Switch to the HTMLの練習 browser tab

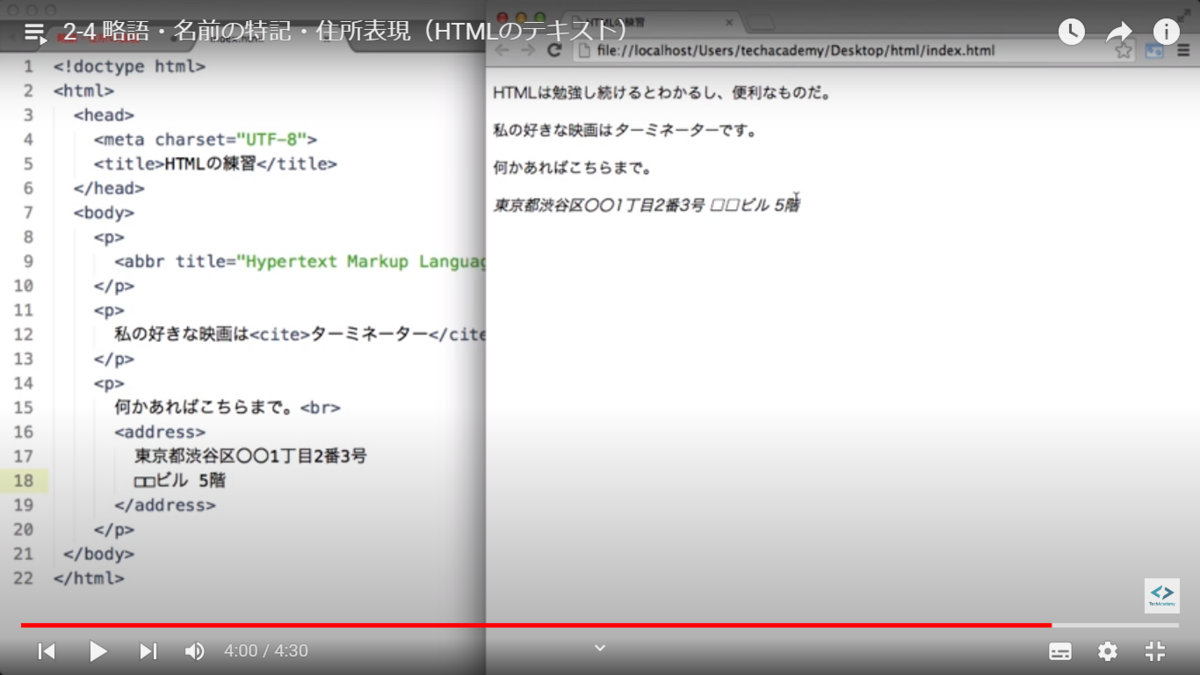pos(620,20)
